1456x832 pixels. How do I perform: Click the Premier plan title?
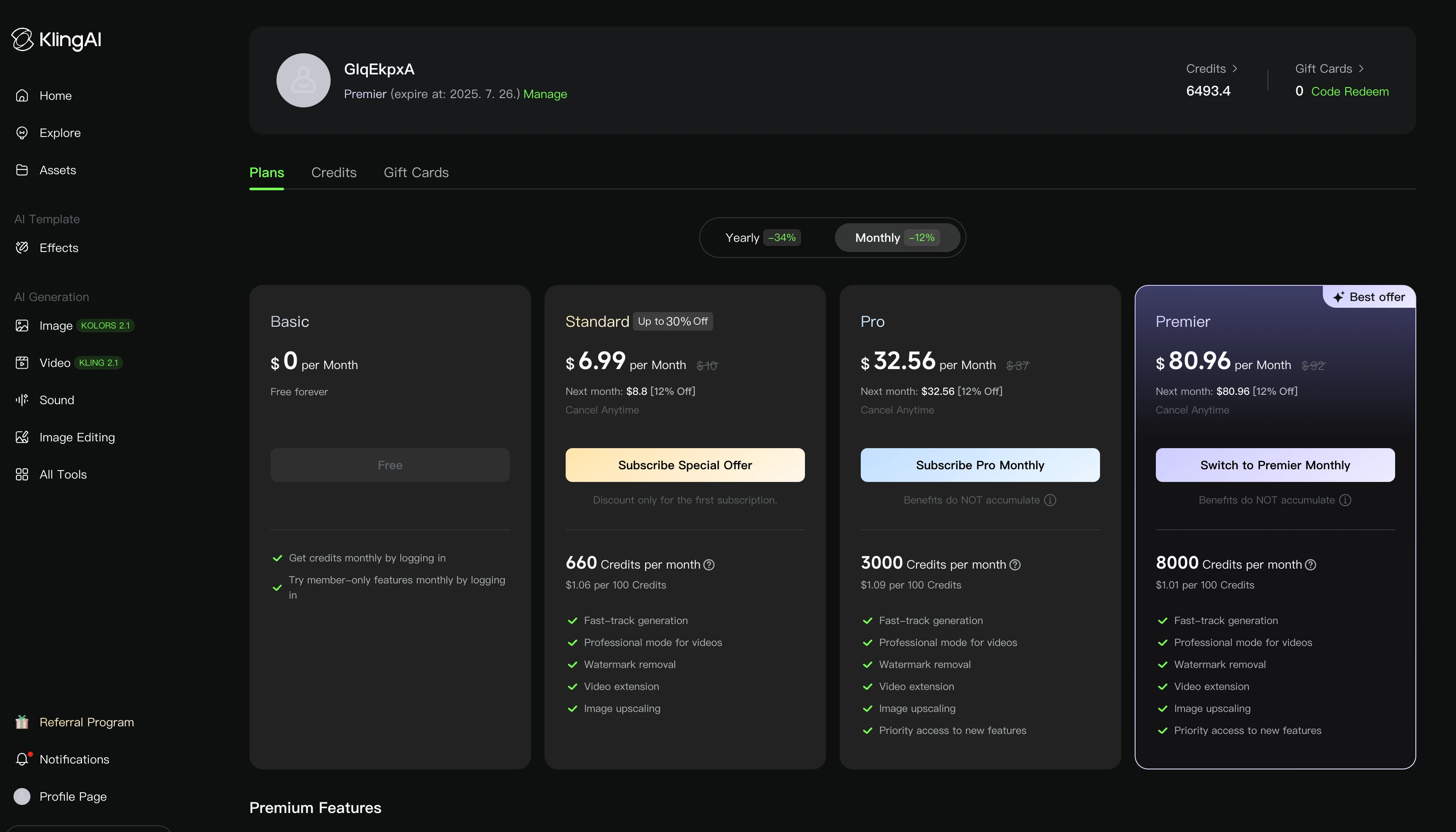point(1182,321)
